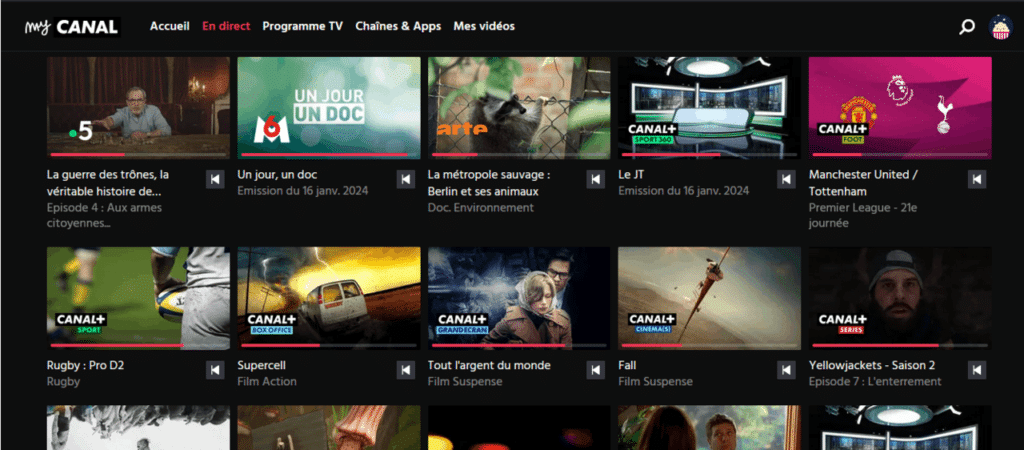1024x450 pixels.
Task: Click progress bar on Yellowjackets thumbnail
Action: pos(900,346)
